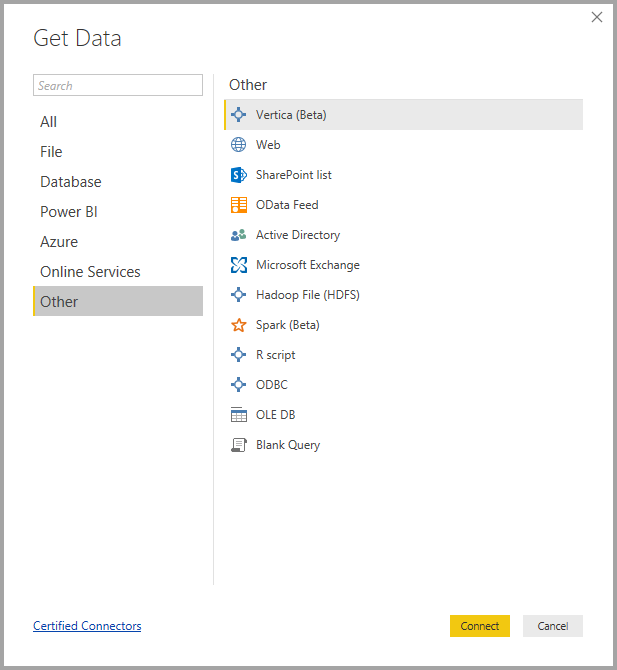Select Spark (Beta) text label

point(288,325)
